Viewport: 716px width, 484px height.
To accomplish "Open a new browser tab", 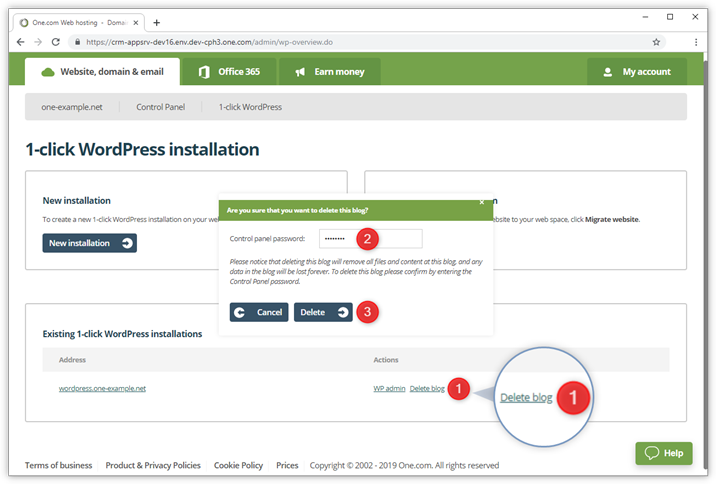I will click(157, 22).
